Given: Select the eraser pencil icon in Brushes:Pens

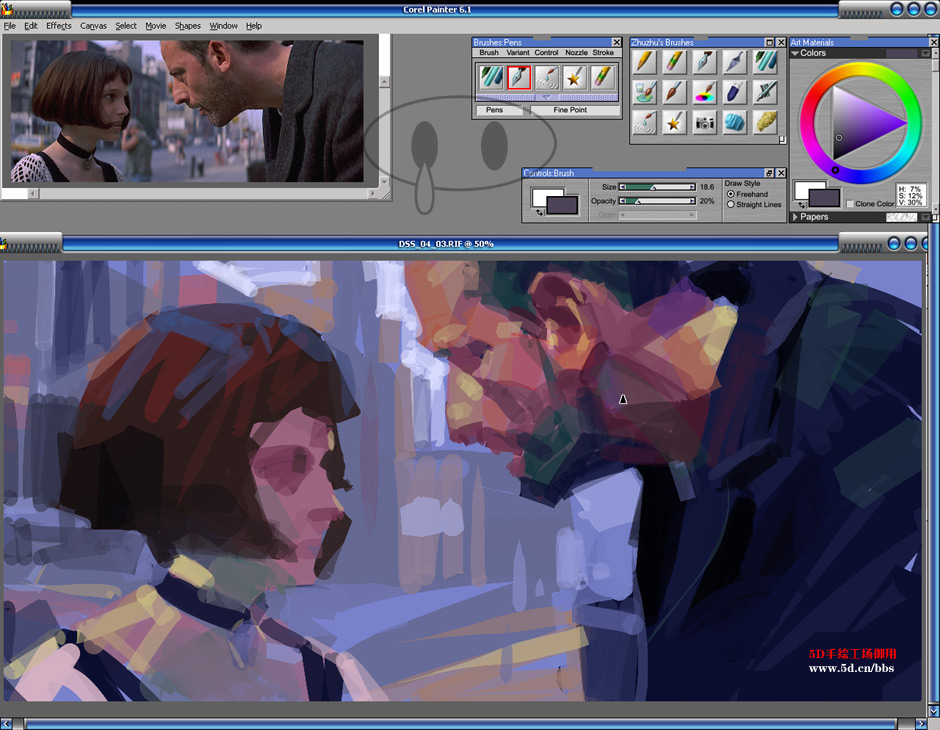Looking at the screenshot, I should tap(602, 77).
